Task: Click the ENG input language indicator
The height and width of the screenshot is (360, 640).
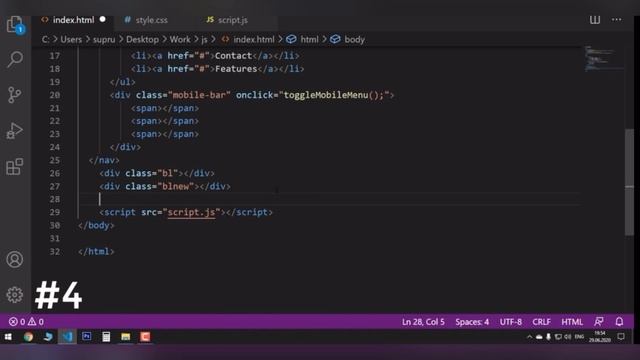Action: click(x=579, y=337)
